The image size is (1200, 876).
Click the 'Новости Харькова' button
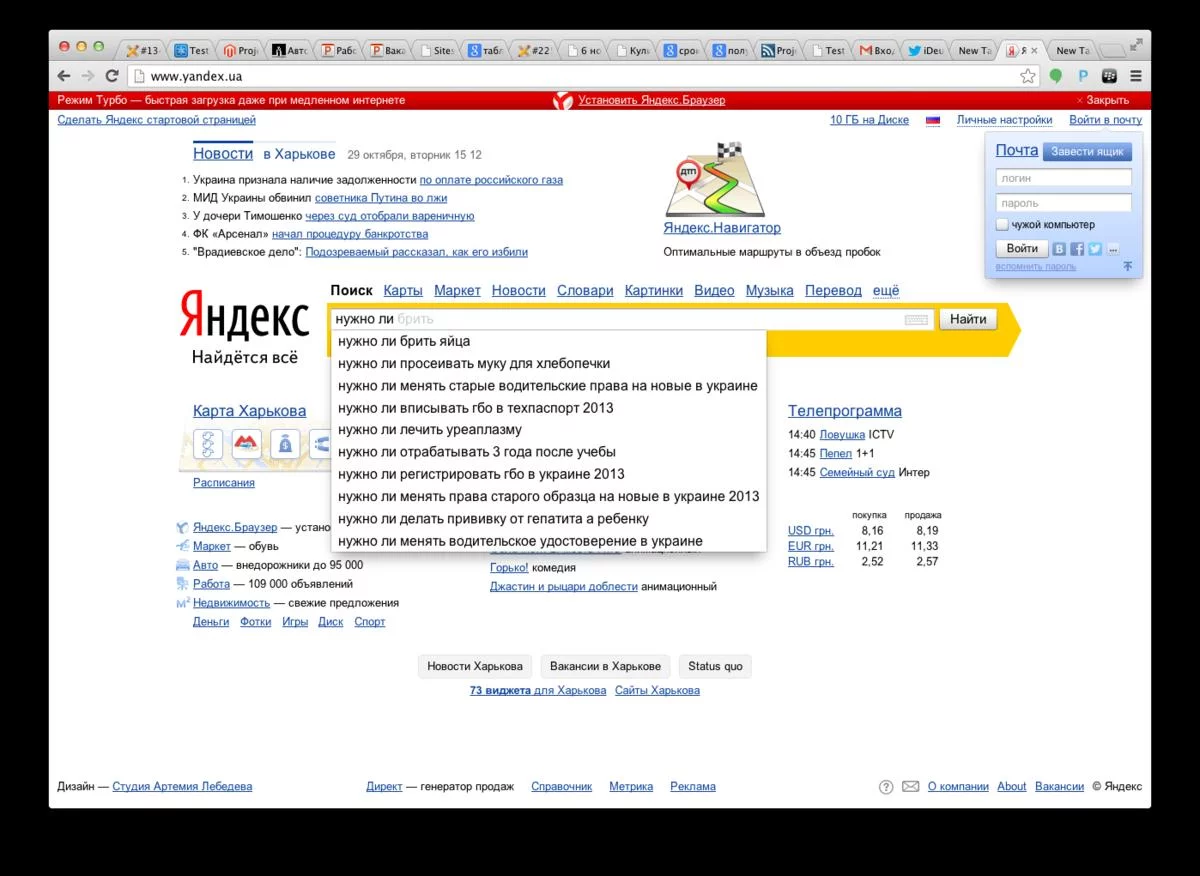pos(475,666)
